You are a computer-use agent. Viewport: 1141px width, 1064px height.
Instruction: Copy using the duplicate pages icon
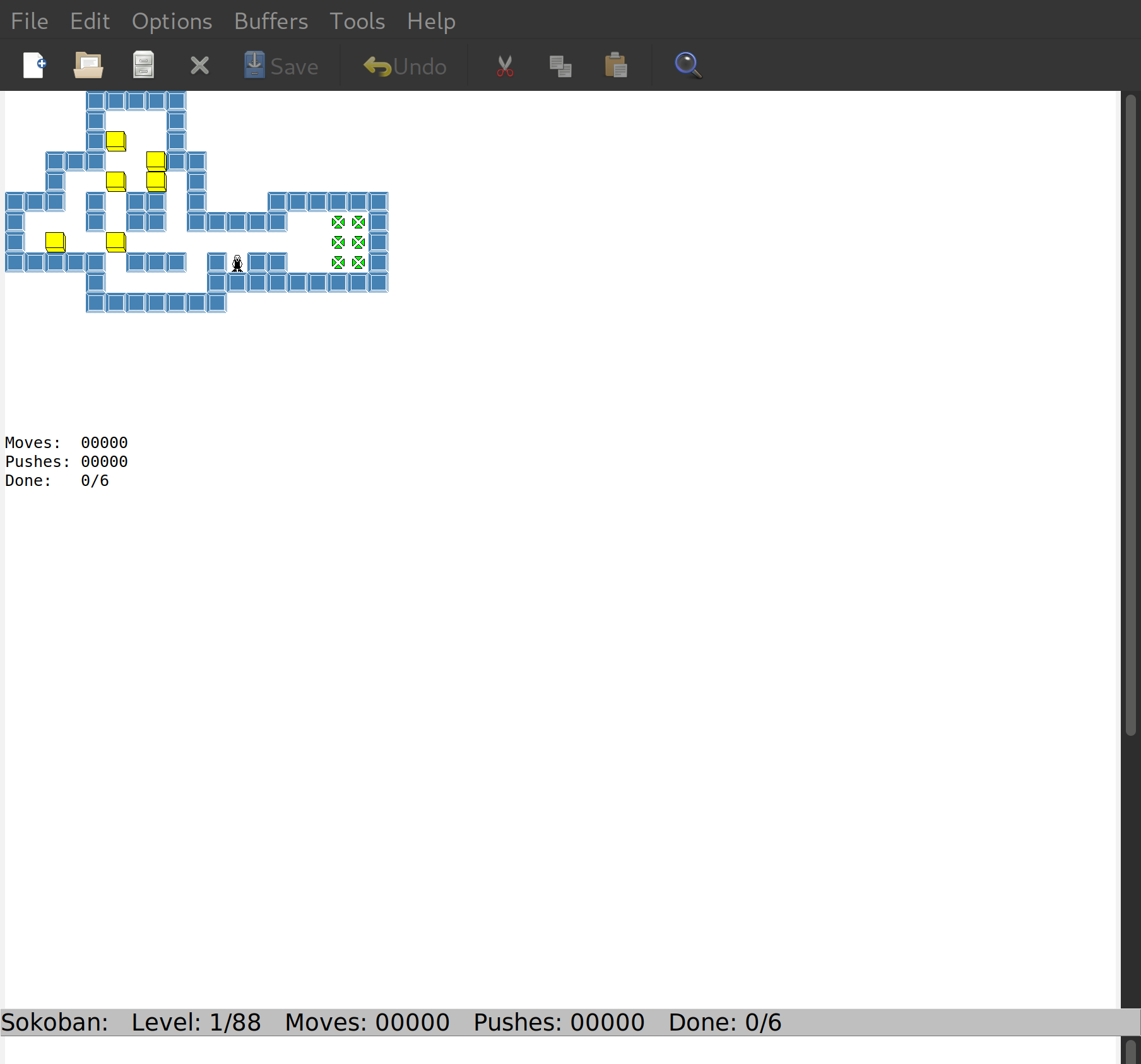560,66
